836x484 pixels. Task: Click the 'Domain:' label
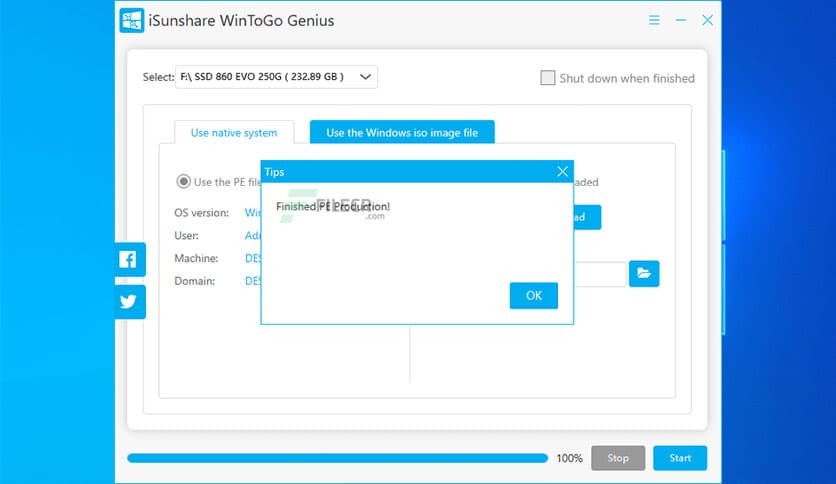(195, 281)
